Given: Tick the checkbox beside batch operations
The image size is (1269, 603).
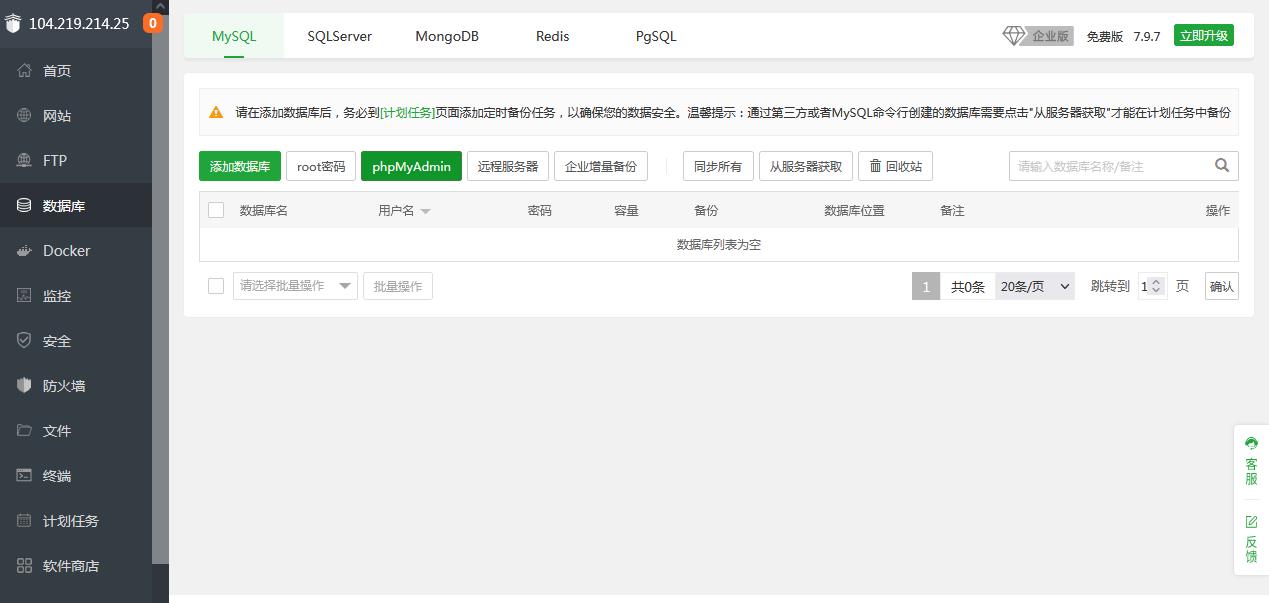Looking at the screenshot, I should (216, 285).
